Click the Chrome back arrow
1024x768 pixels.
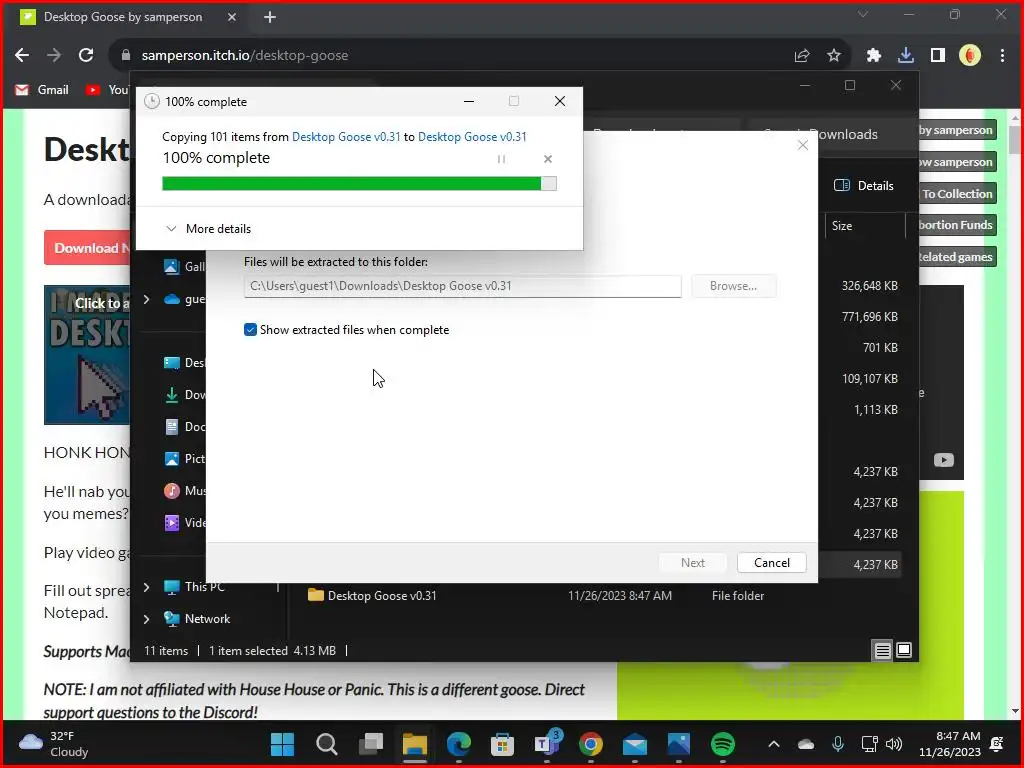point(22,56)
